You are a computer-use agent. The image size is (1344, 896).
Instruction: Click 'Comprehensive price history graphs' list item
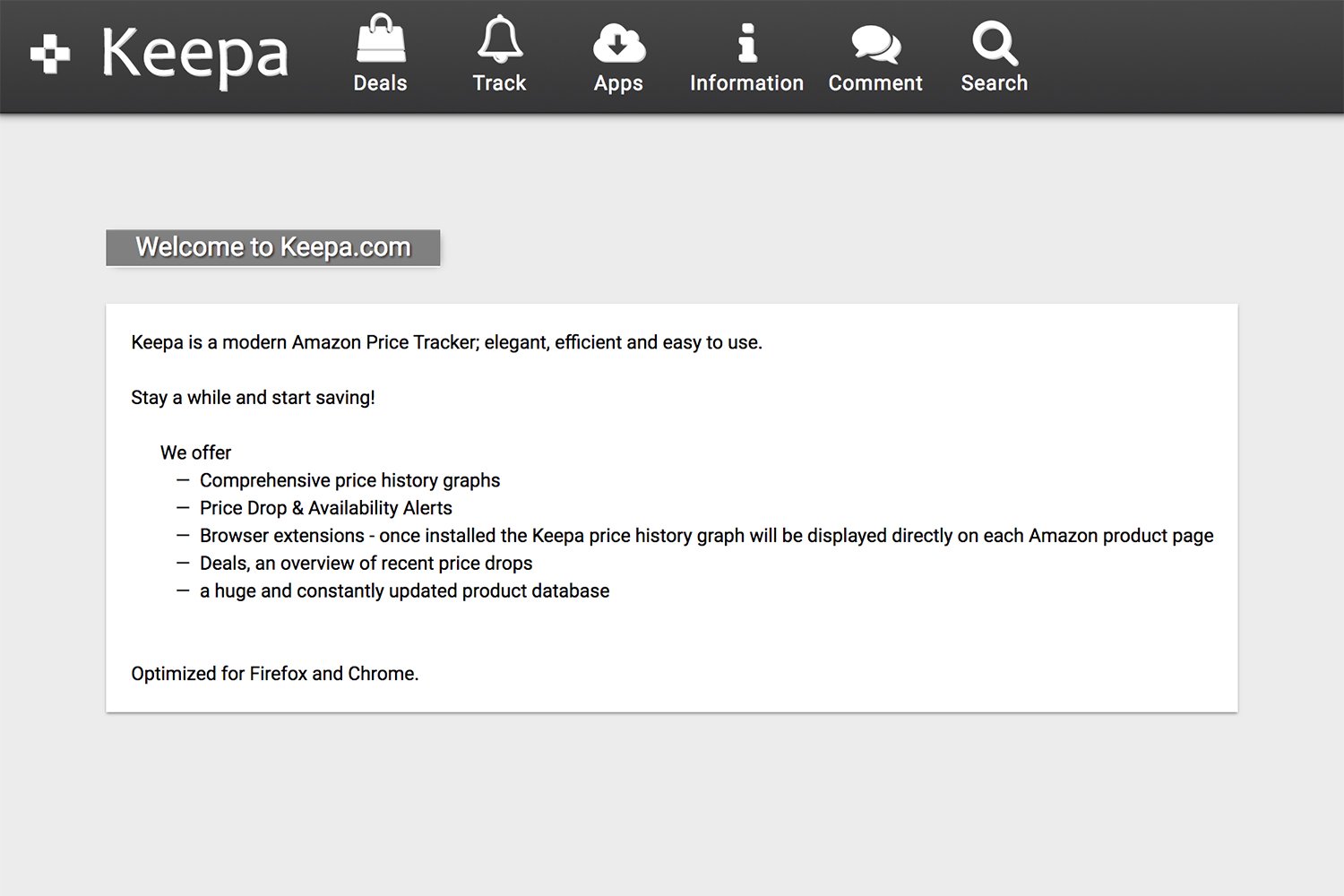(349, 480)
